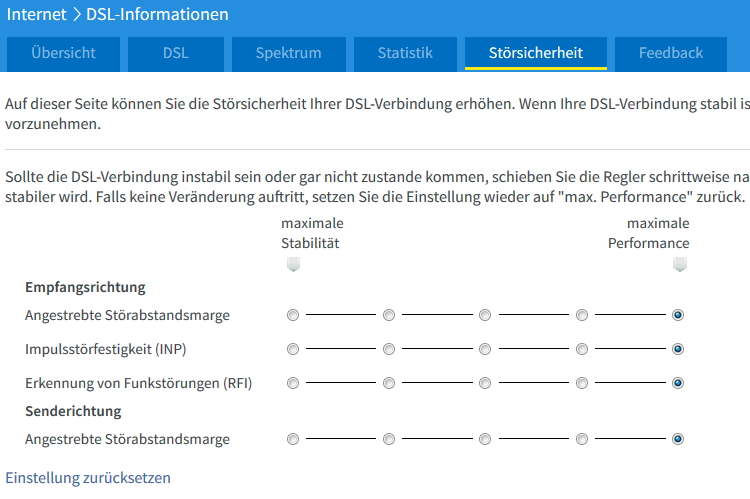Image resolution: width=750 pixels, height=499 pixels.
Task: Open the Übersicht tab
Action: pyautogui.click(x=63, y=54)
